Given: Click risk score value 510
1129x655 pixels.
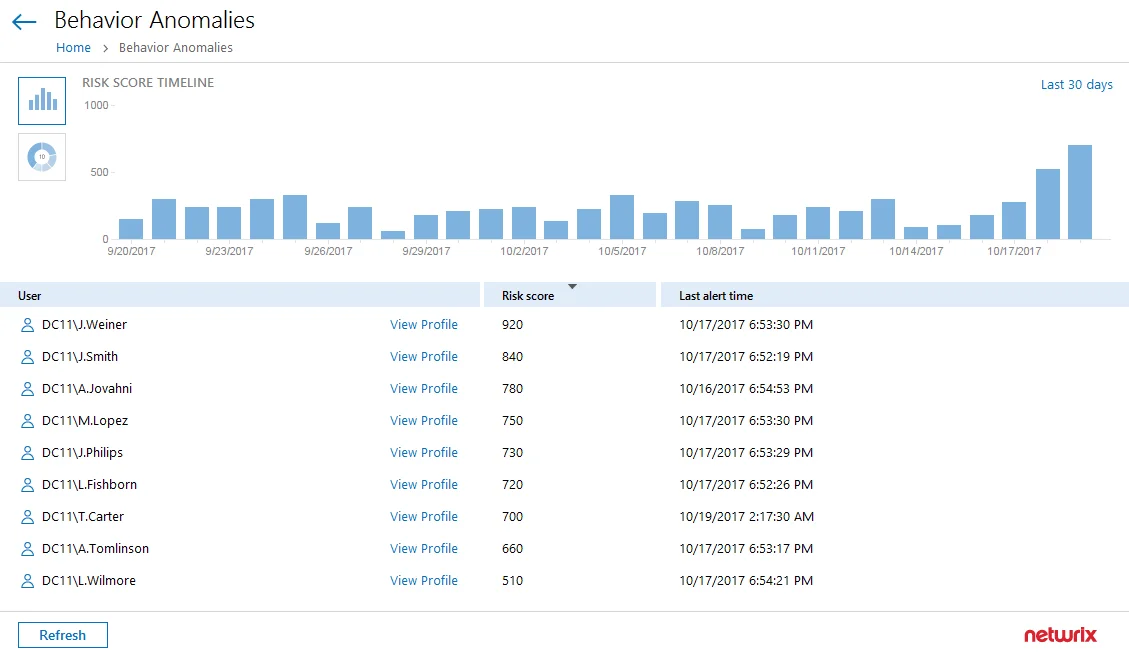Looking at the screenshot, I should point(513,580).
